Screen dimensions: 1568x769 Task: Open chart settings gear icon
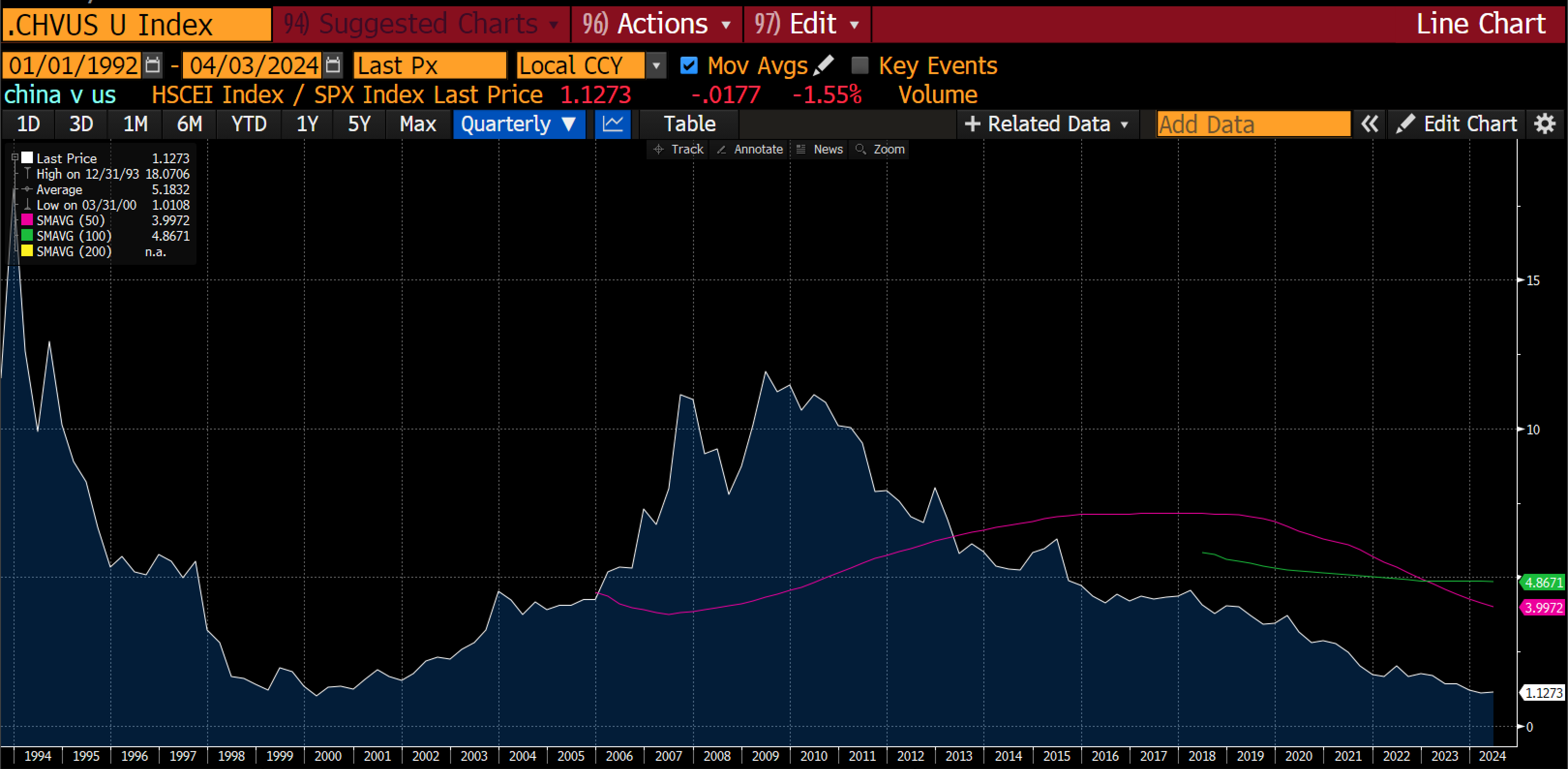(1545, 124)
